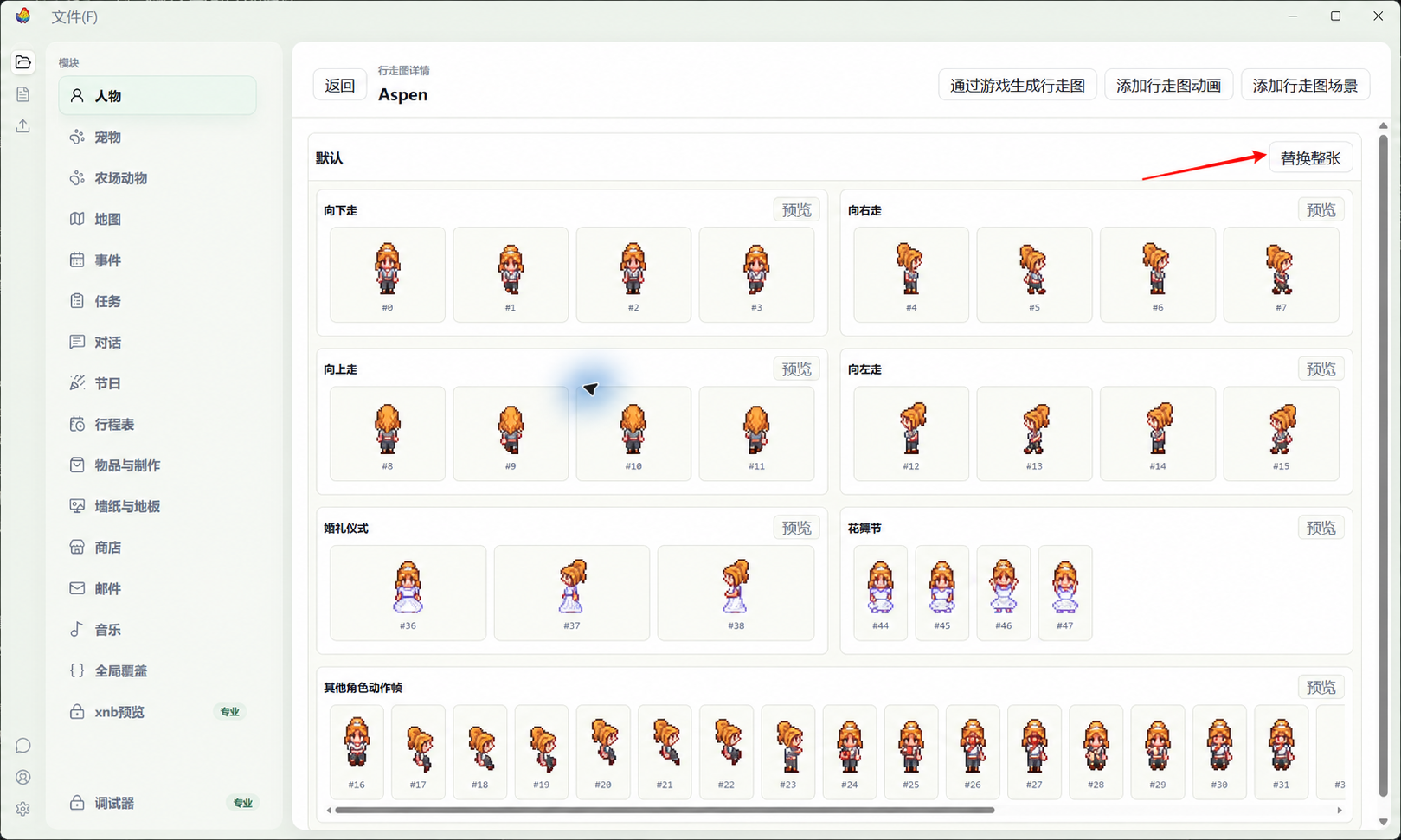This screenshot has height=840, width=1401.
Task: Click the 替换整张 button
Action: [x=1310, y=158]
